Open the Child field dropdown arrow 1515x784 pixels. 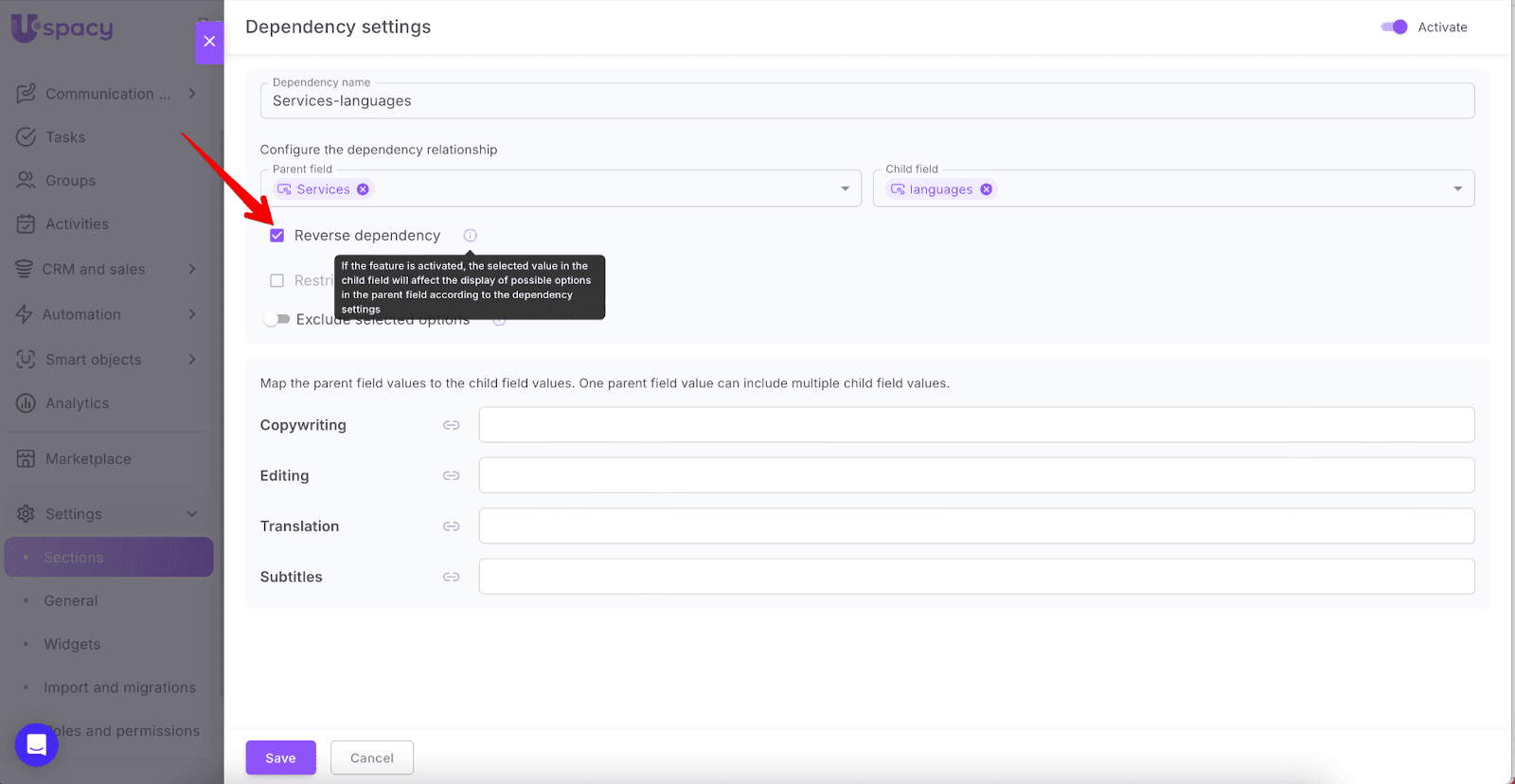[1457, 188]
